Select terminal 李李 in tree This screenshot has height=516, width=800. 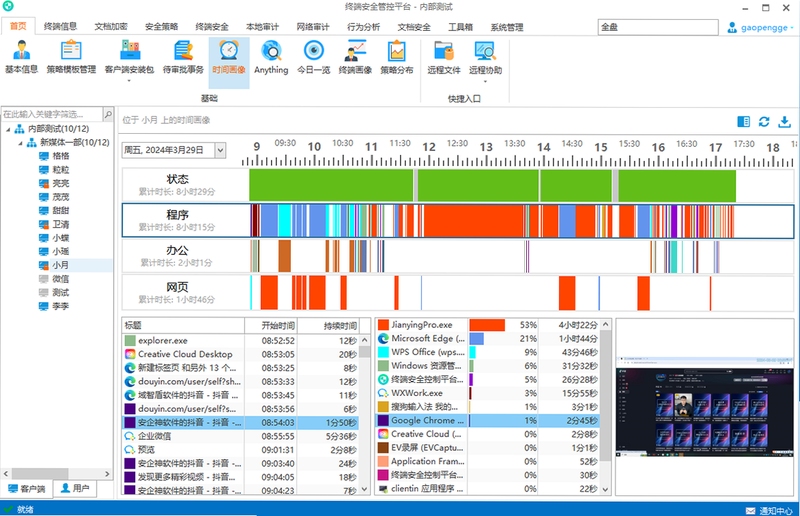click(60, 306)
